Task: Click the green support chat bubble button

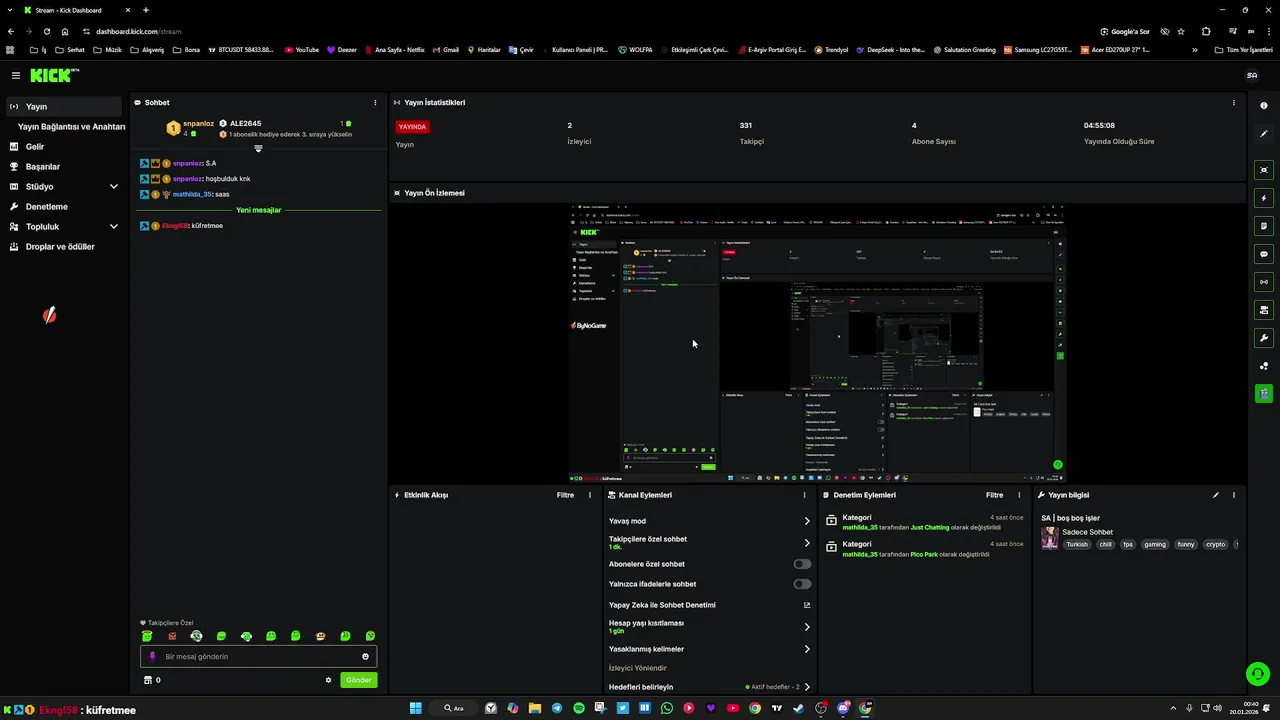Action: (1258, 674)
